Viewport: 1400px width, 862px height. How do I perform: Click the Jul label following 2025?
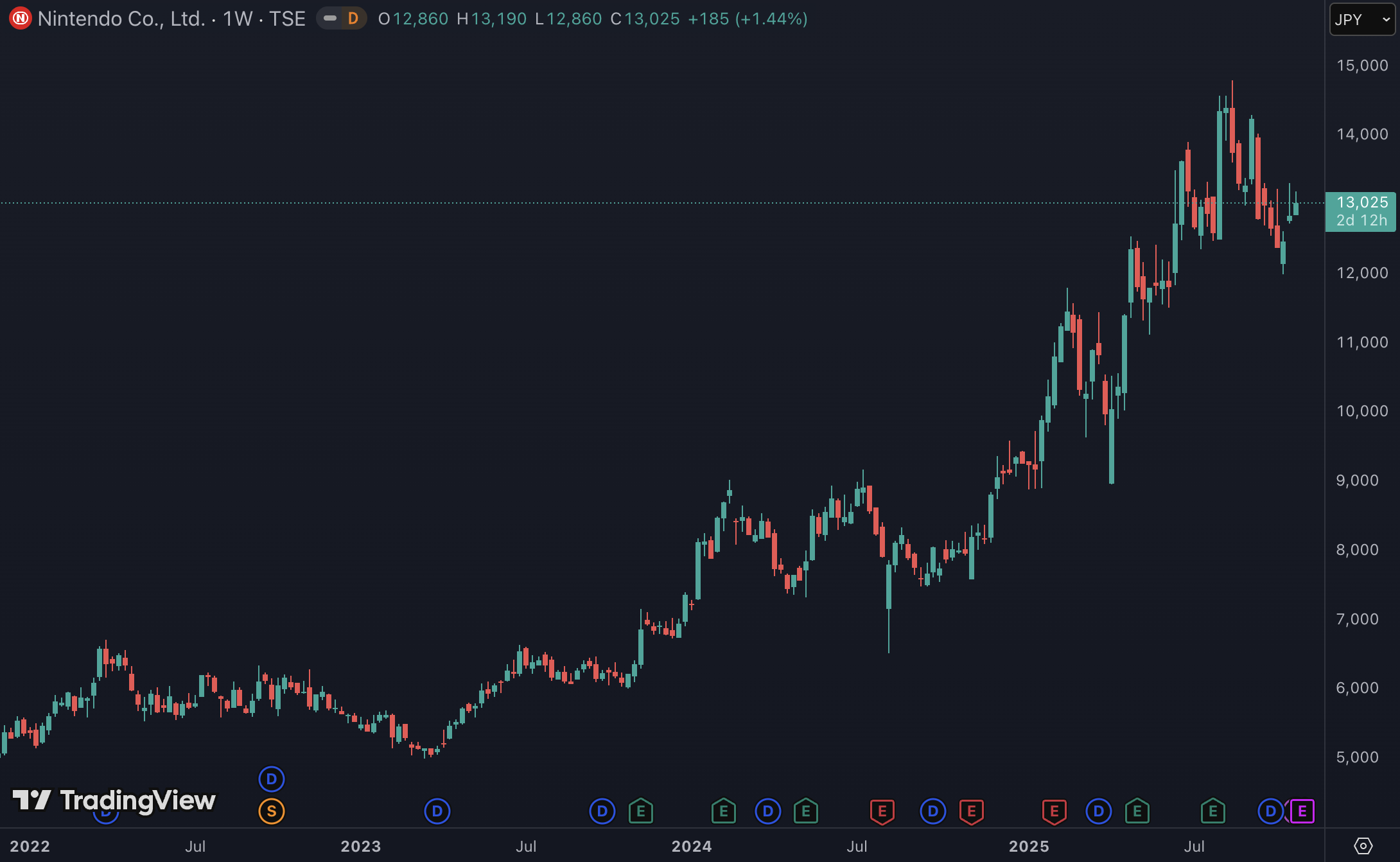click(1194, 847)
